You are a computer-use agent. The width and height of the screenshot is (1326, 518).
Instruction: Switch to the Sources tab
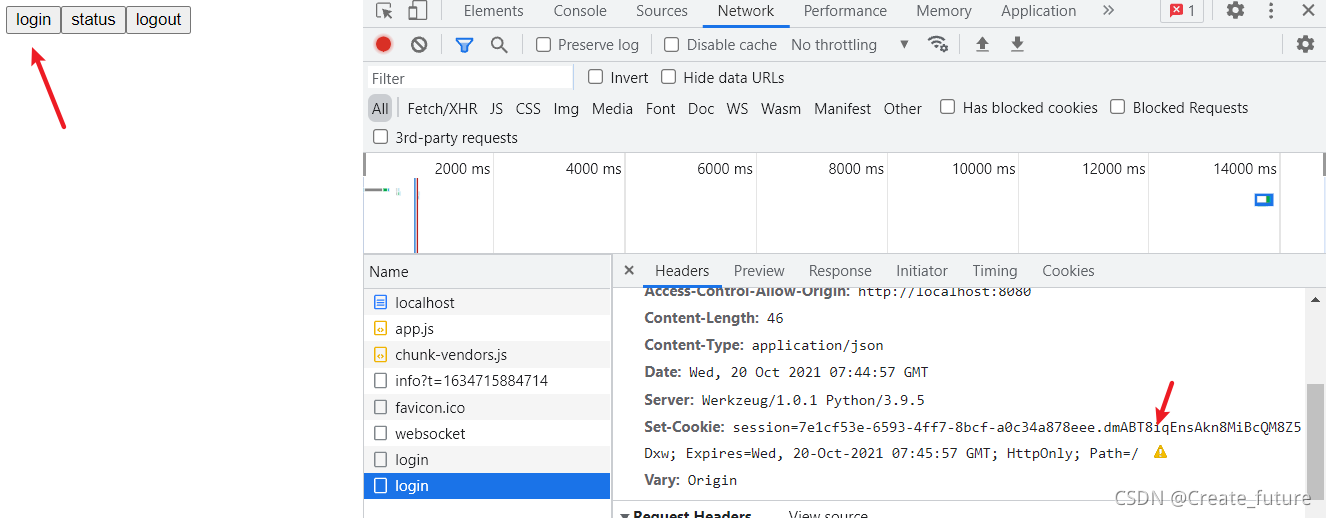662,11
